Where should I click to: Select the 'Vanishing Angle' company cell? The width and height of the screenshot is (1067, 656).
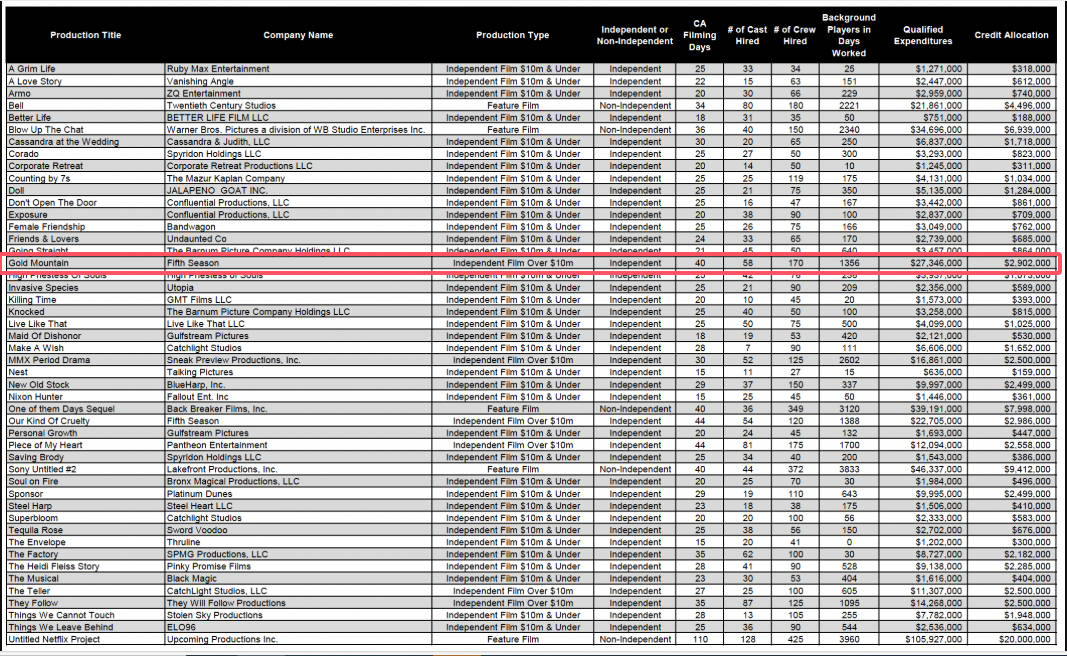click(298, 81)
